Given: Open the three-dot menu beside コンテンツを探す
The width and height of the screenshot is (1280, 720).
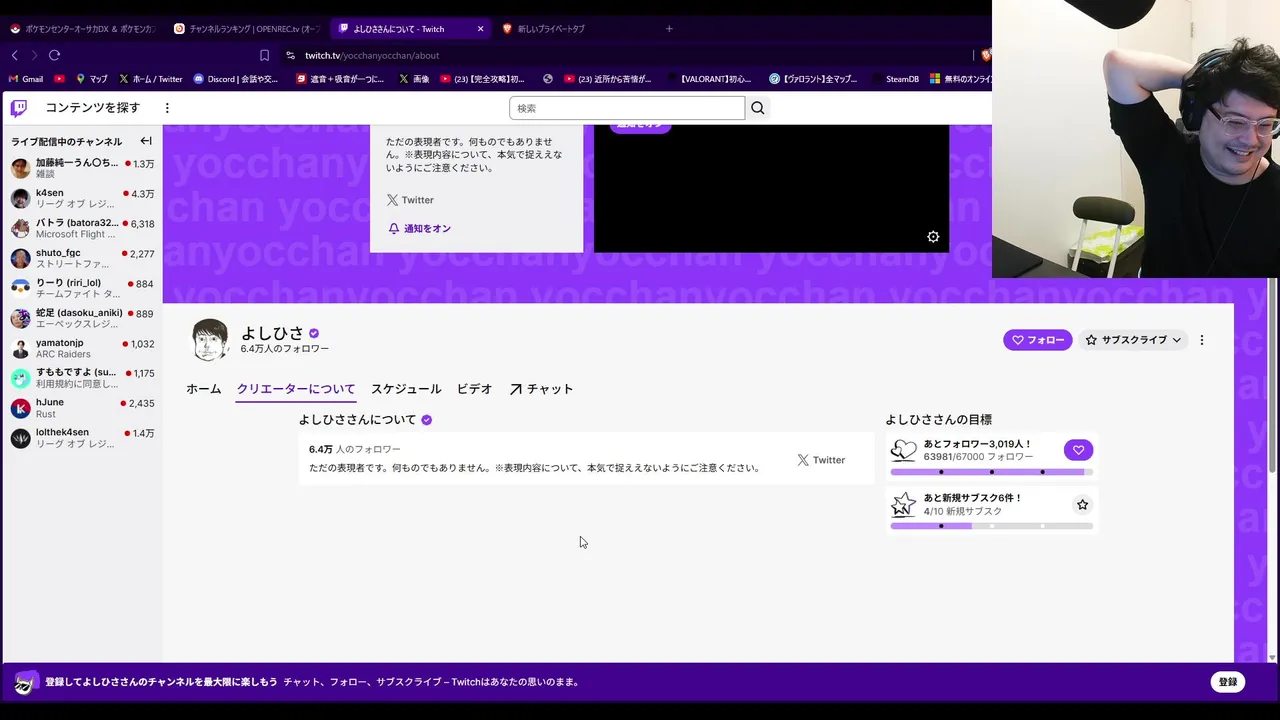Looking at the screenshot, I should tap(167, 108).
